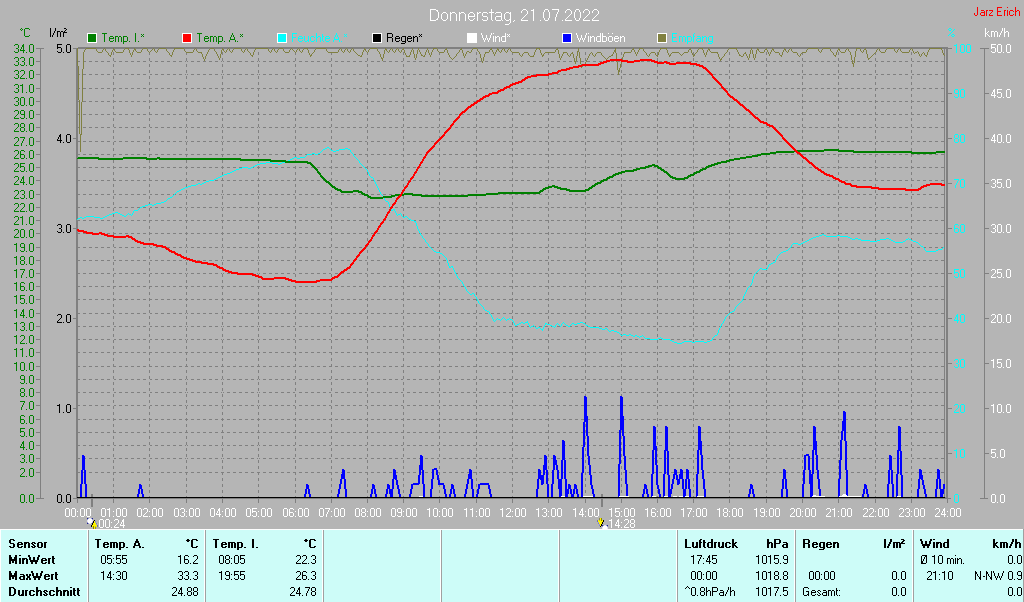Click the 'km/h' axis unit label at top right
Screen dimensions: 1024x602
[995, 33]
